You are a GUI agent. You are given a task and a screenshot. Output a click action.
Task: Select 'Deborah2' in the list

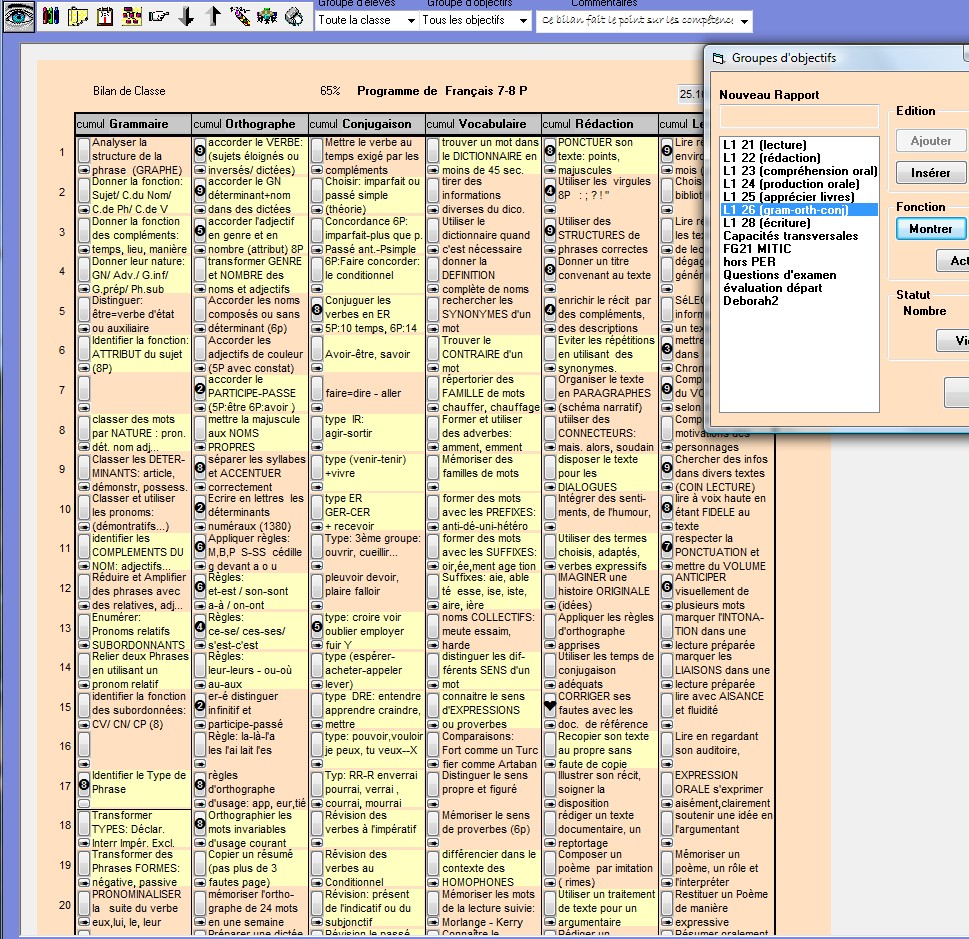pyautogui.click(x=751, y=300)
